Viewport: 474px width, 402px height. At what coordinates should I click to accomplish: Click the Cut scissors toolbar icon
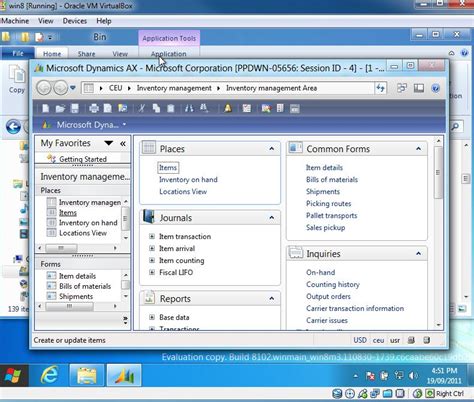142,108
